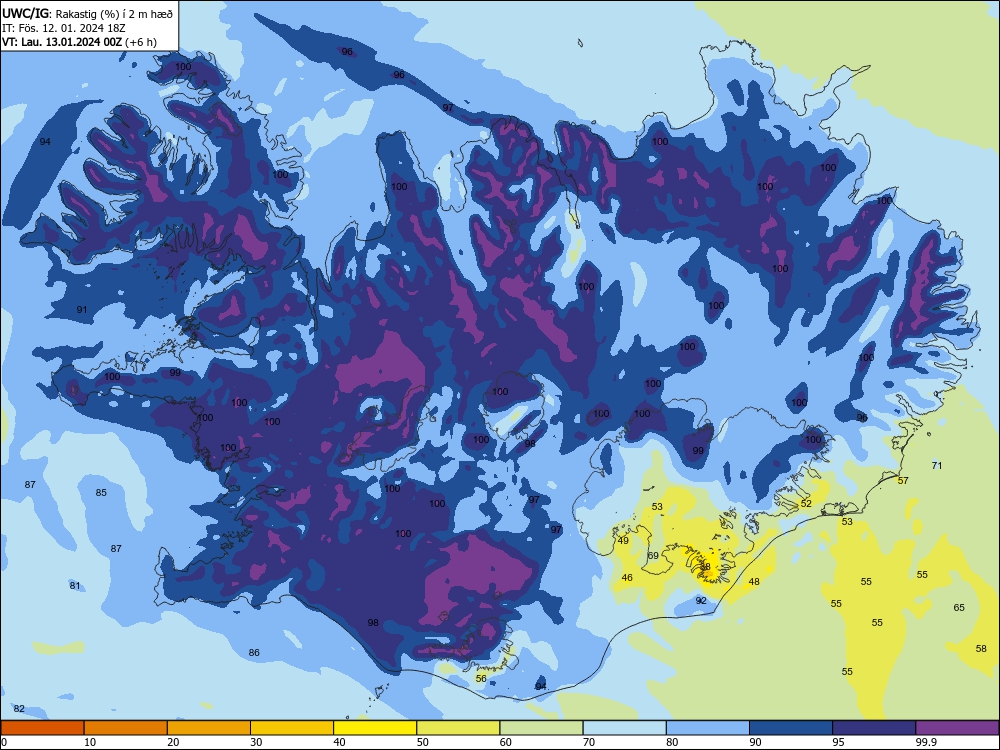Click the '57' humidity value on the map
The height and width of the screenshot is (750, 1000).
click(x=903, y=480)
